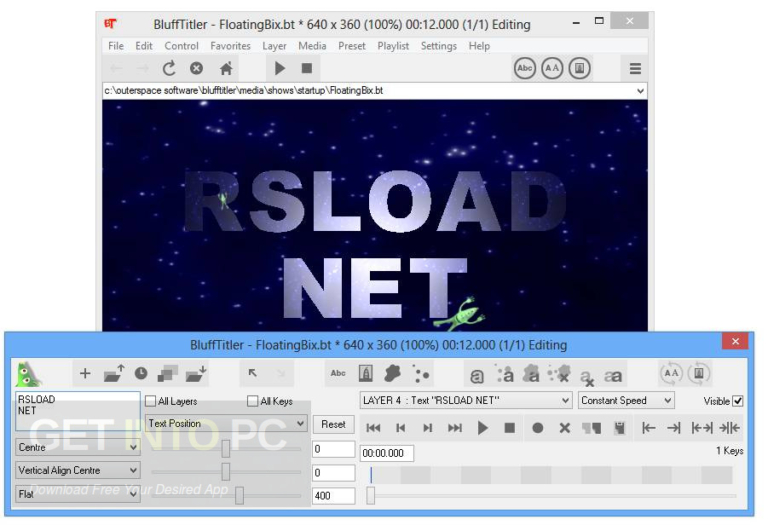
Task: Add the blob-shaped layer icon
Action: (x=392, y=374)
